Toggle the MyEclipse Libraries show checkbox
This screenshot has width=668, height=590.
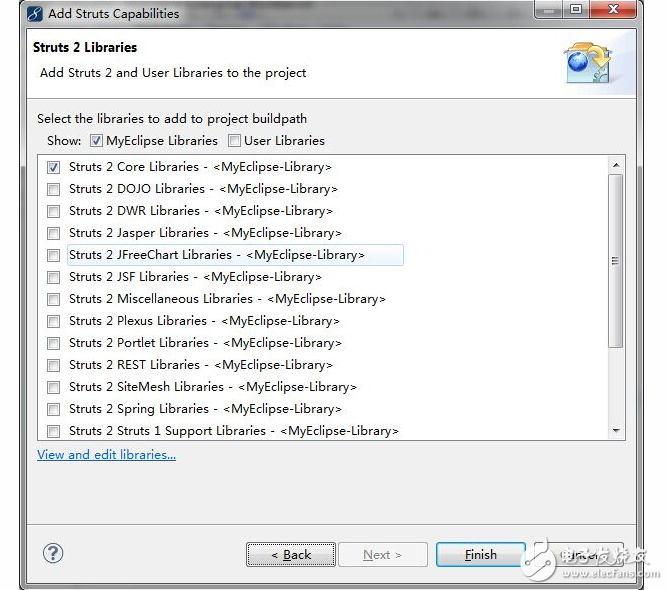96,141
